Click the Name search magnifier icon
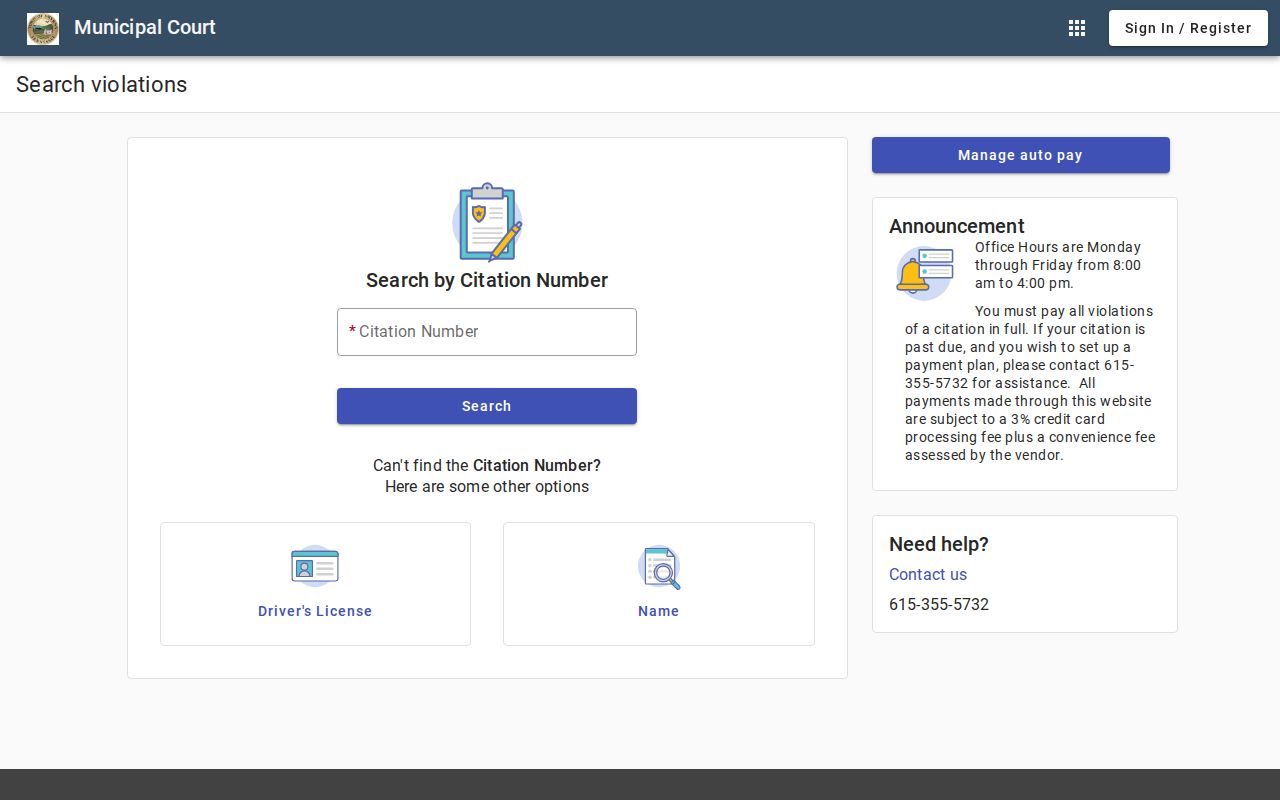 tap(659, 567)
